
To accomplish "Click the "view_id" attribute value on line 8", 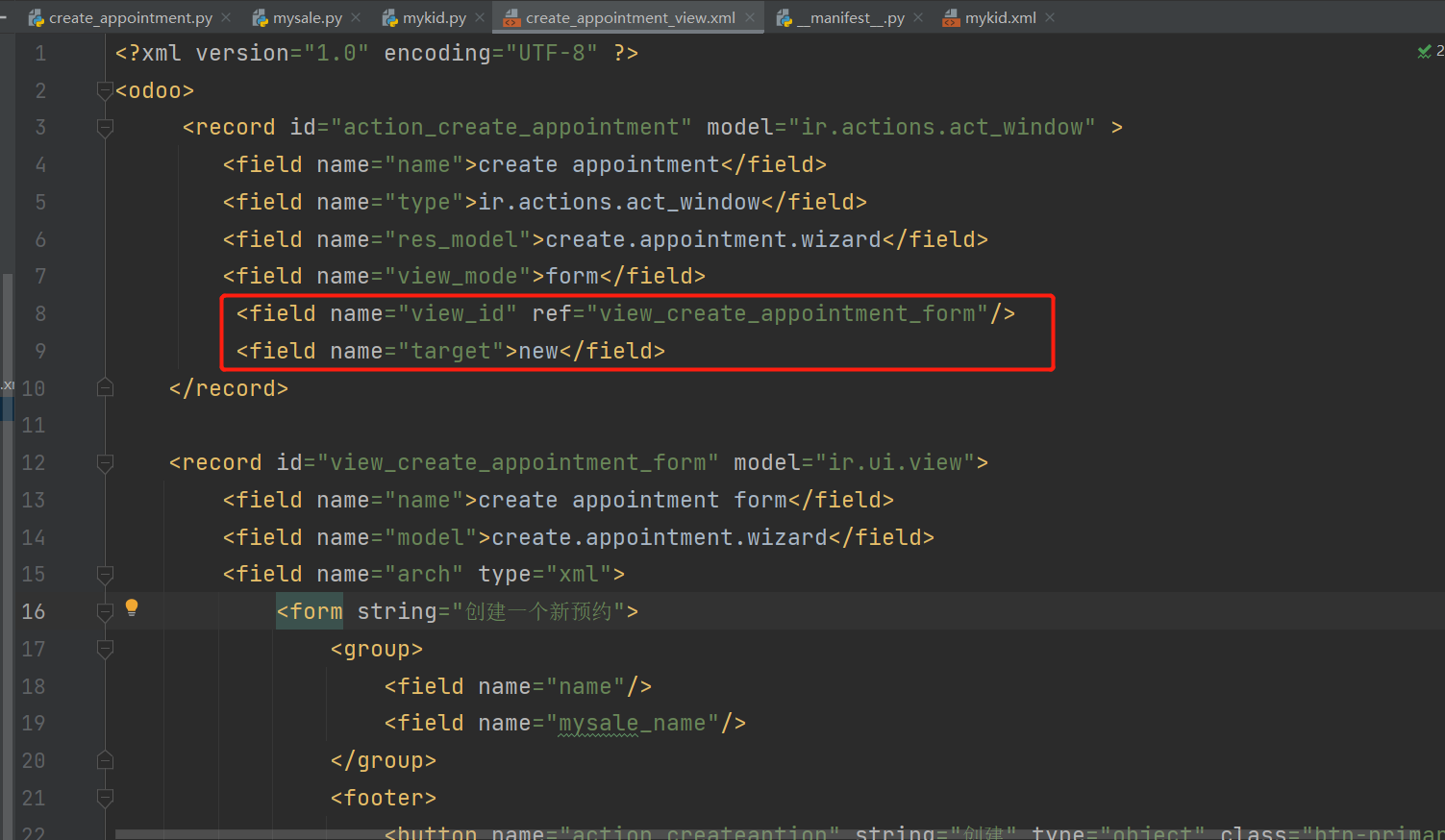I will pos(459,313).
